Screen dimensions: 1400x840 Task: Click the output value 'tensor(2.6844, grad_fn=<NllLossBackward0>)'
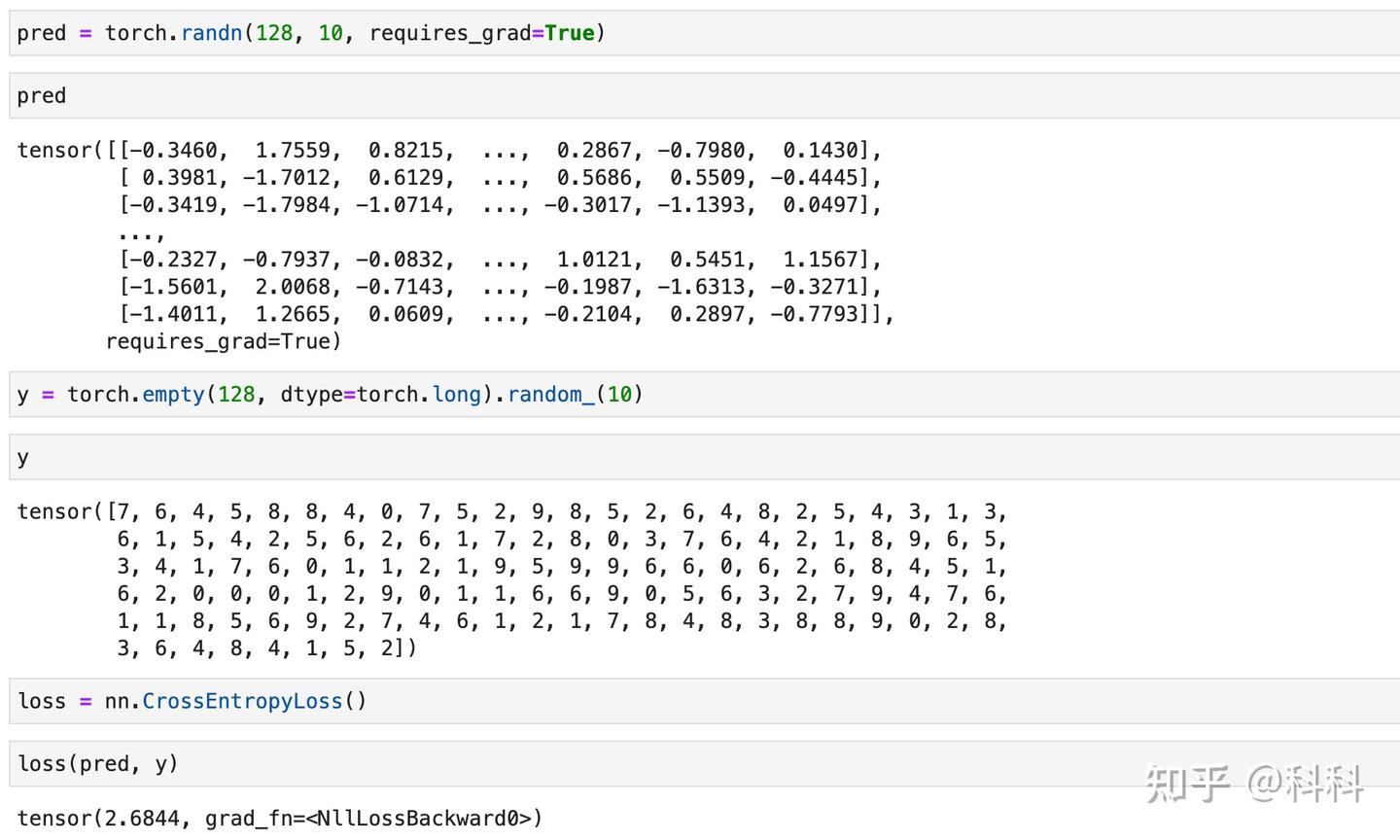tap(280, 819)
